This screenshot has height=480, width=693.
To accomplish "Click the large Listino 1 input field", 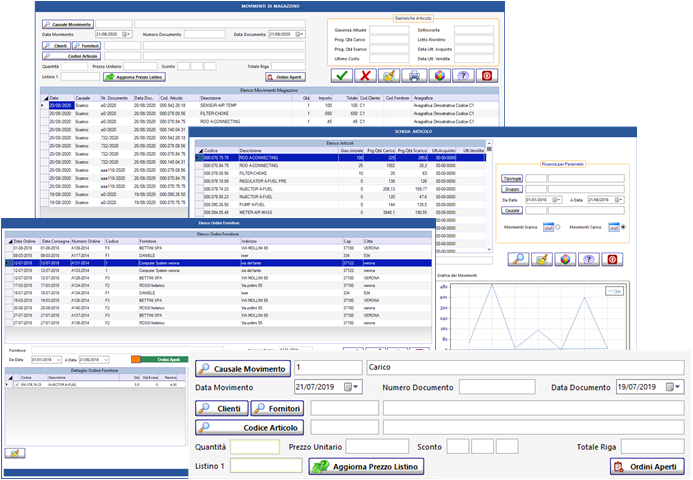I will tap(266, 466).
